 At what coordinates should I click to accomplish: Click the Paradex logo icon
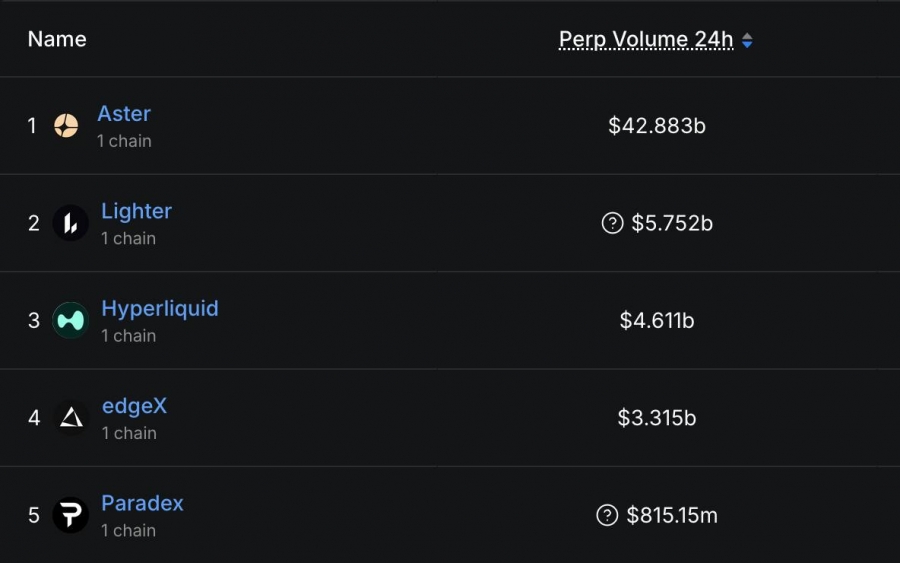pyautogui.click(x=70, y=515)
